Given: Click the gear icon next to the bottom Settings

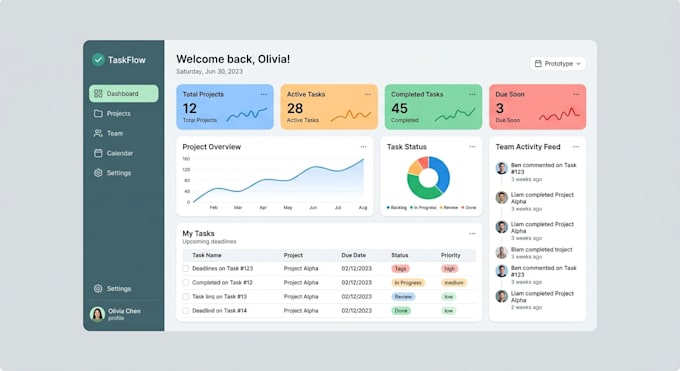Looking at the screenshot, I should (98, 289).
